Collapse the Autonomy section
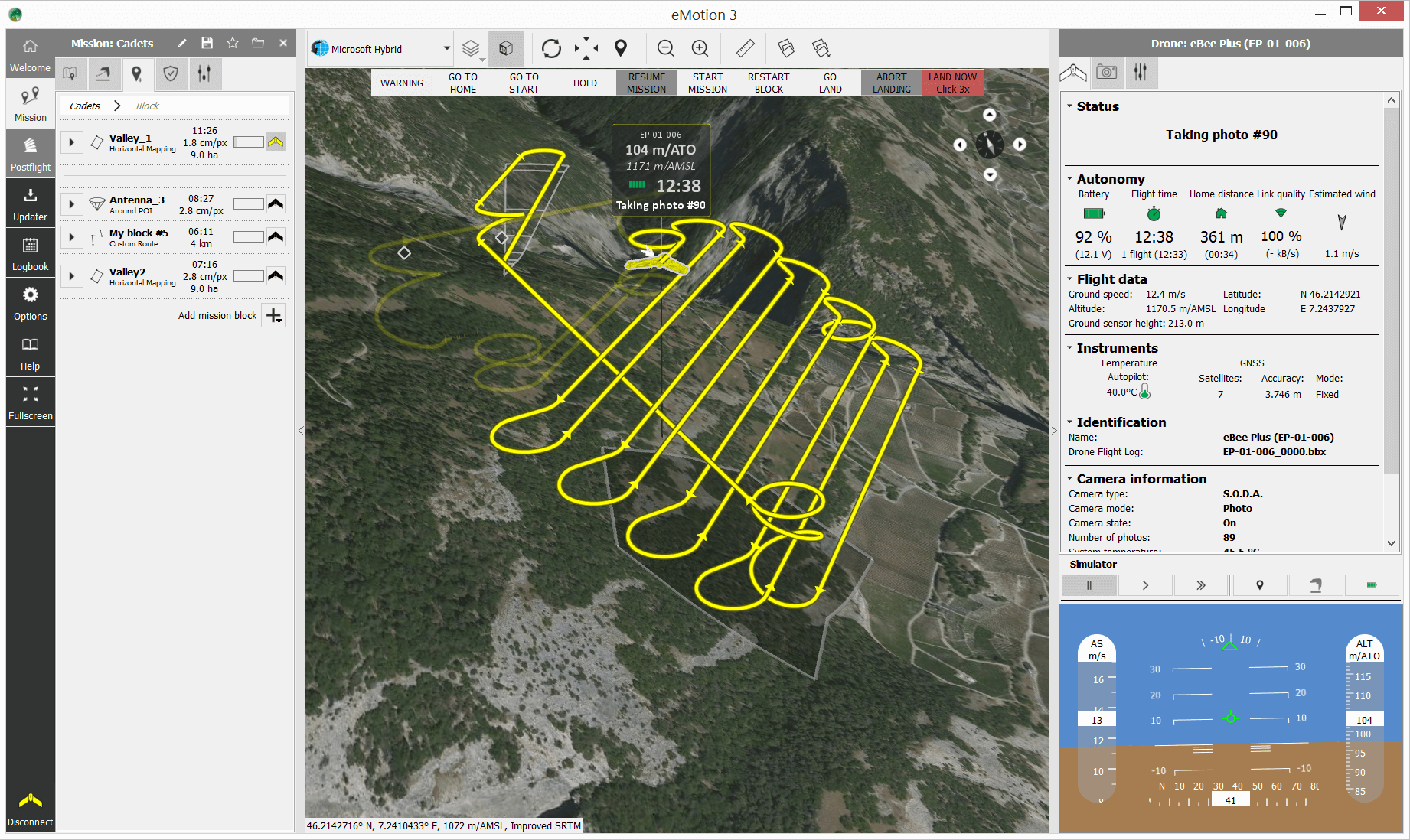 [1069, 179]
